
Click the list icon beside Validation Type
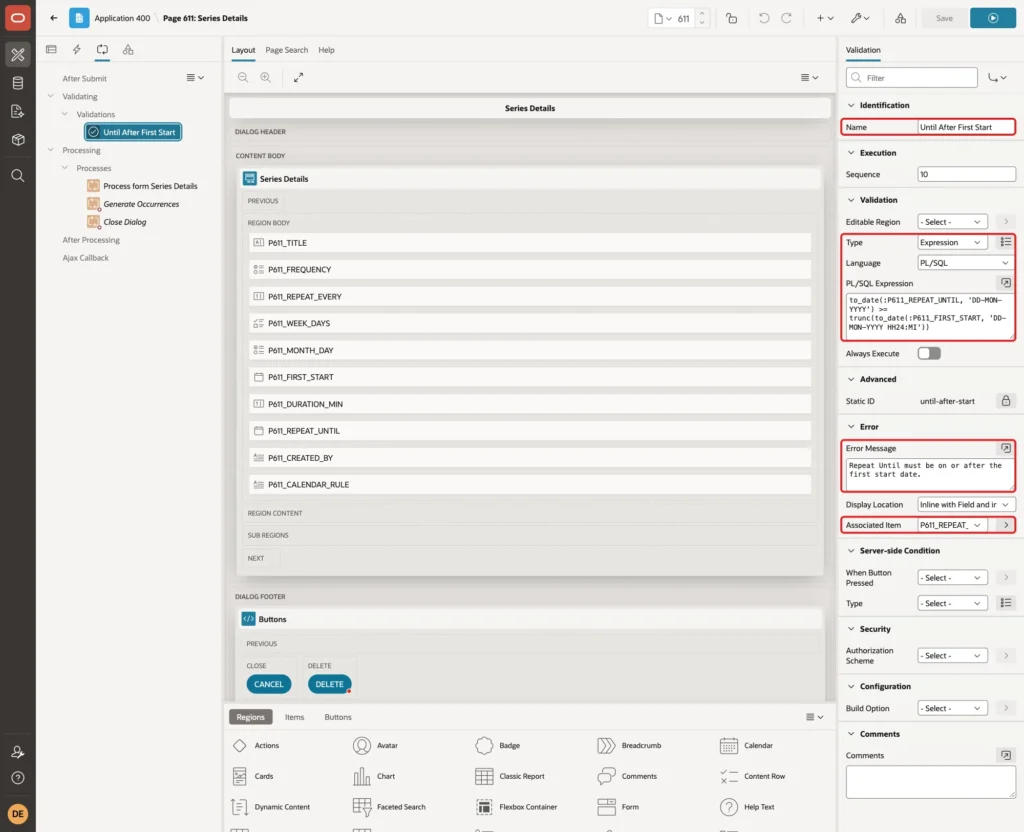(1006, 242)
